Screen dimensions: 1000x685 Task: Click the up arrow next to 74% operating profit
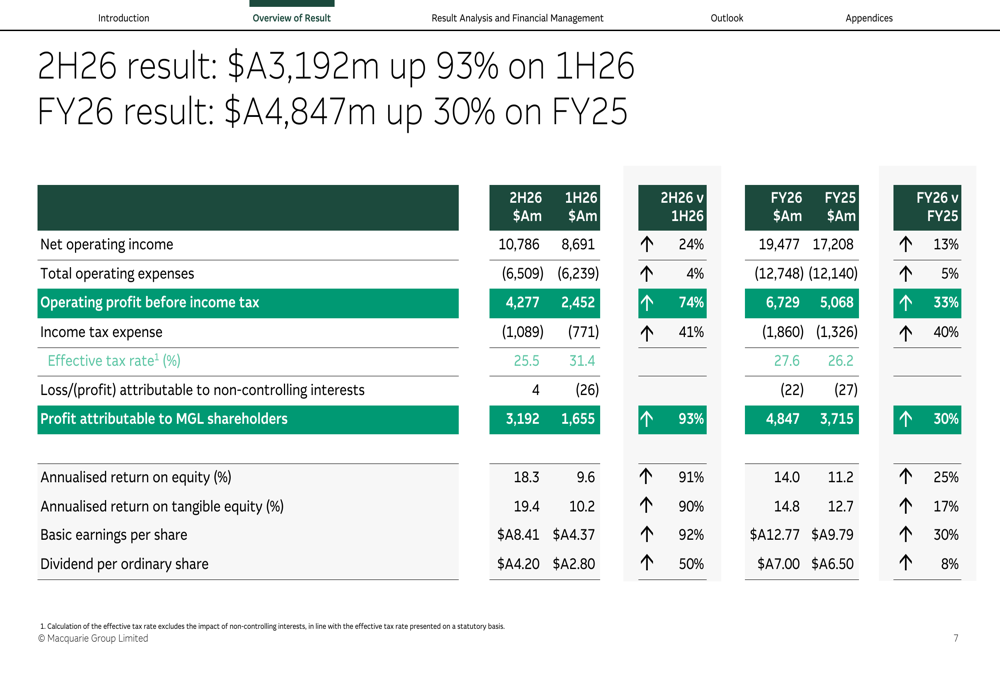point(647,303)
